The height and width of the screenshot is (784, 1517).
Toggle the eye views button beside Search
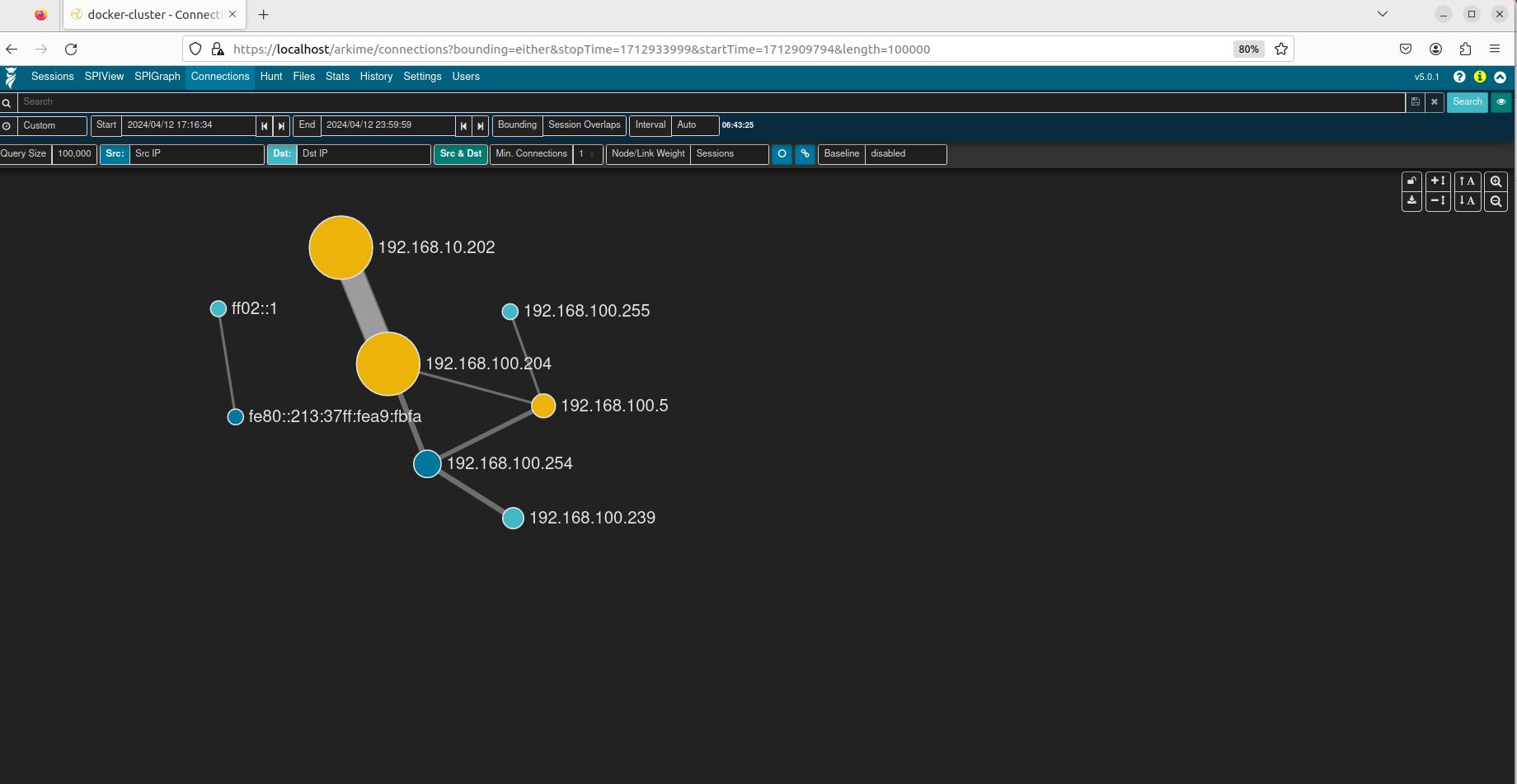tap(1501, 102)
